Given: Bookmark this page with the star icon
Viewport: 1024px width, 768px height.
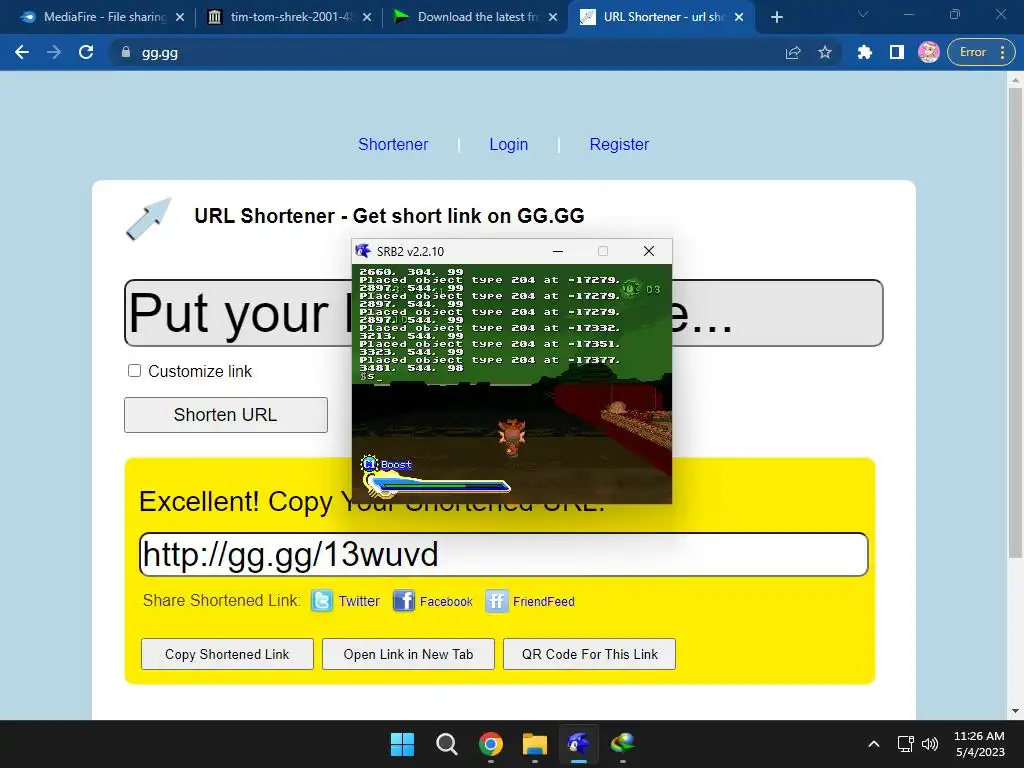Looking at the screenshot, I should pyautogui.click(x=825, y=52).
